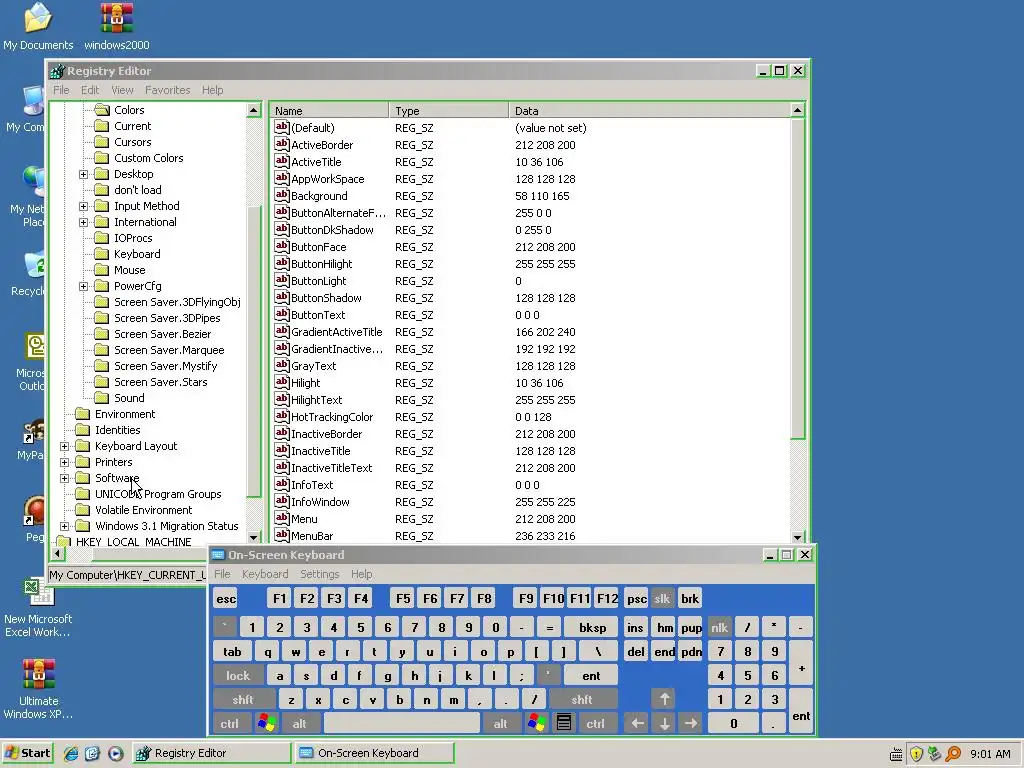This screenshot has width=1024, height=768.
Task: Expand the PowerCfg key
Action: tap(84, 286)
